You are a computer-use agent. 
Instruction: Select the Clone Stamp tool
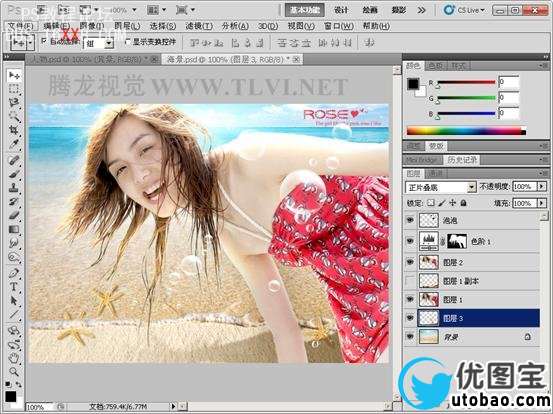tap(14, 188)
